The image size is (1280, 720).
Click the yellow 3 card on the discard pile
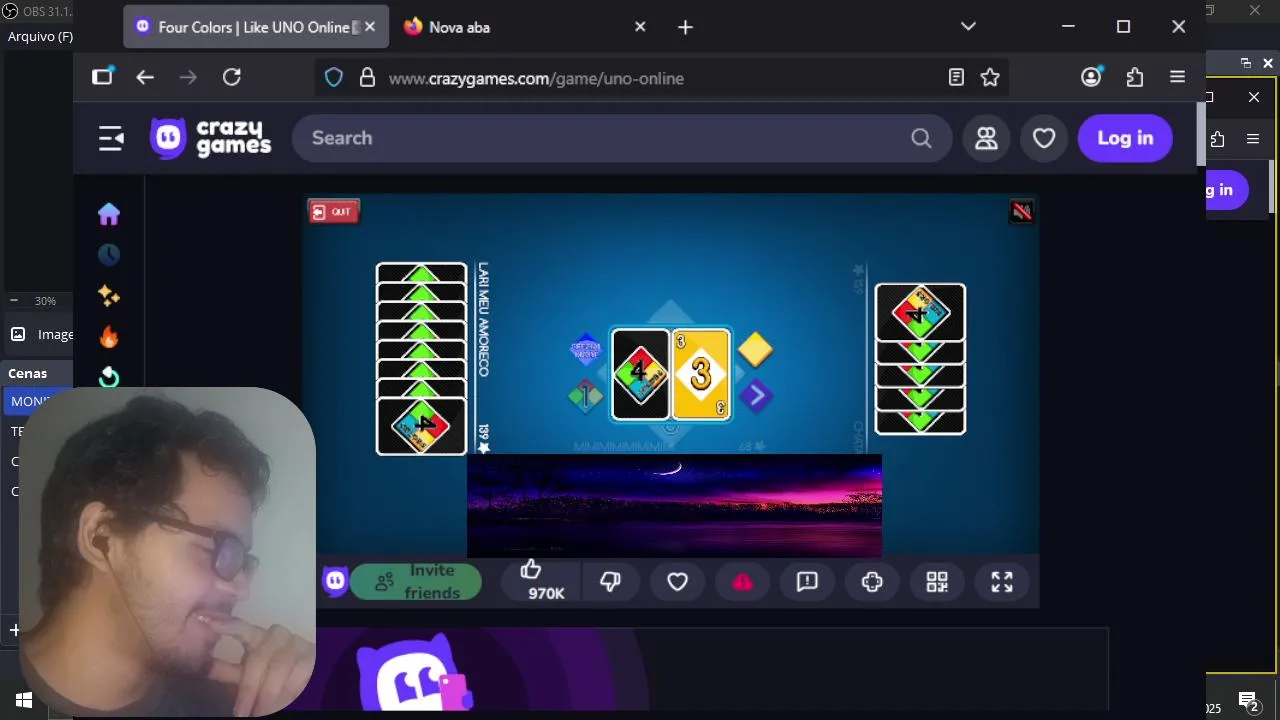pos(701,374)
